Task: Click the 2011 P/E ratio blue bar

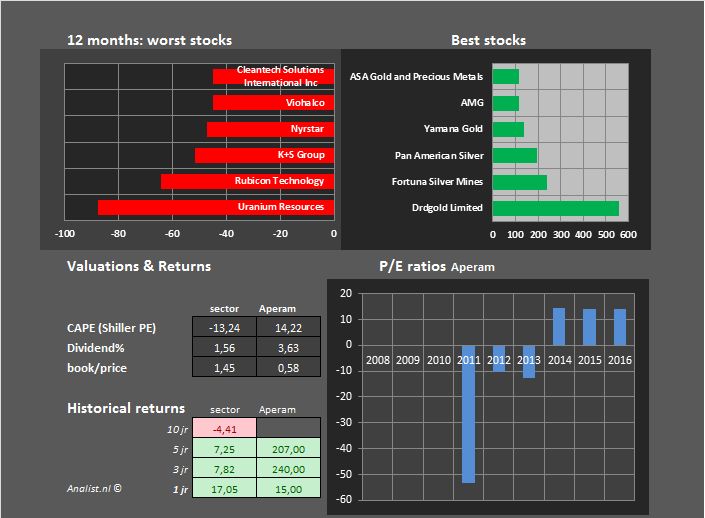Action: click(x=469, y=414)
